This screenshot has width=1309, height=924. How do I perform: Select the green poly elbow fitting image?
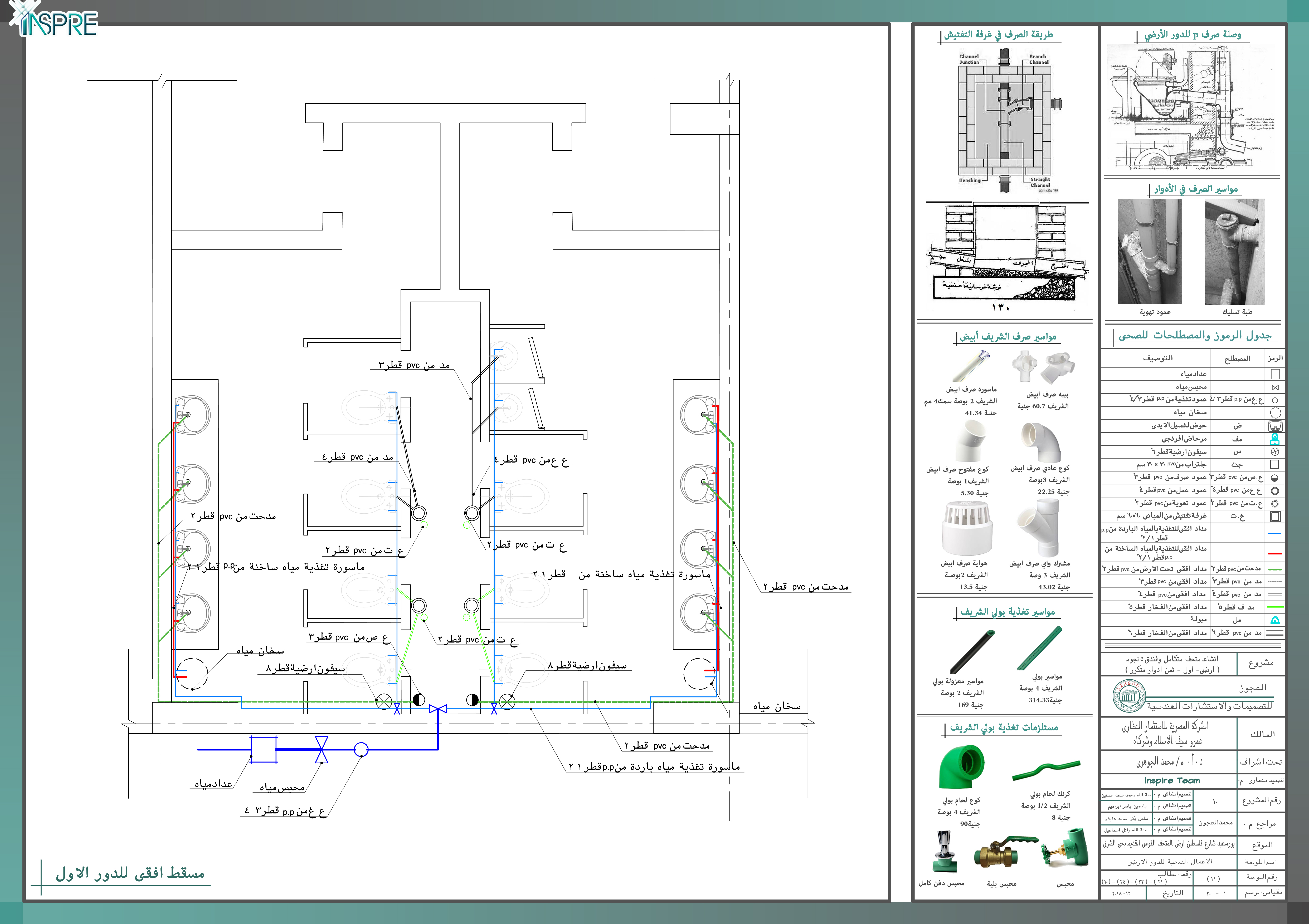pos(962,766)
